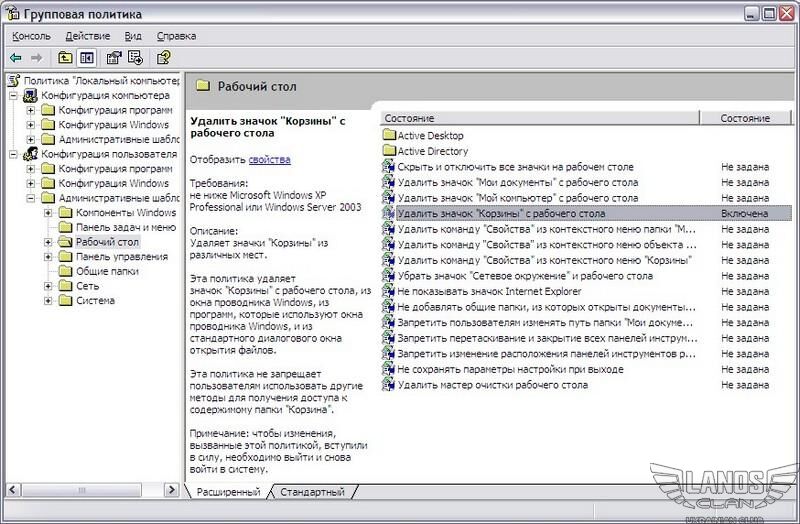The height and width of the screenshot is (524, 800).
Task: Click the Properties toolbar icon
Action: click(x=115, y=57)
